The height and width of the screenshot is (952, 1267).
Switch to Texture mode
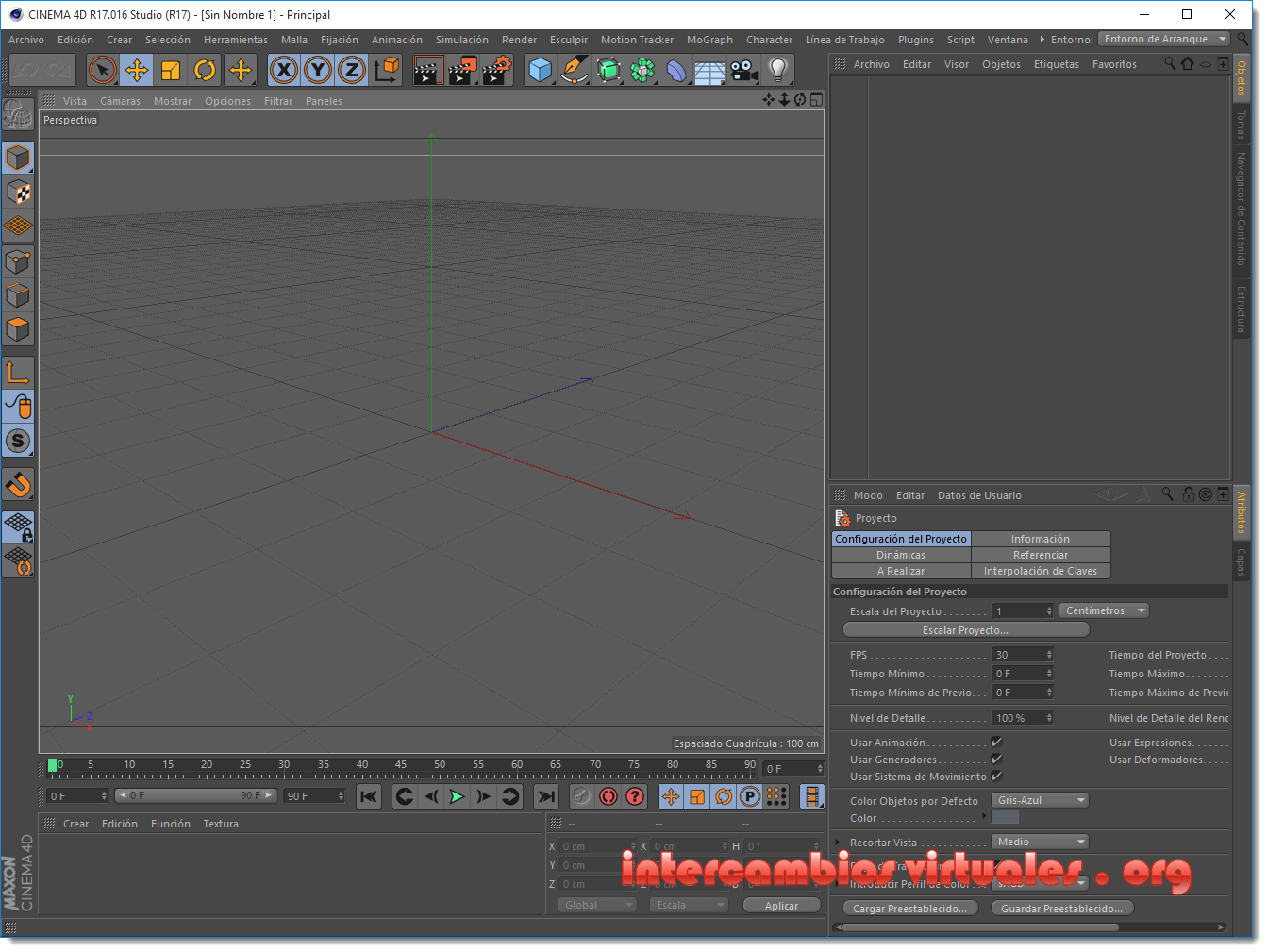(18, 192)
